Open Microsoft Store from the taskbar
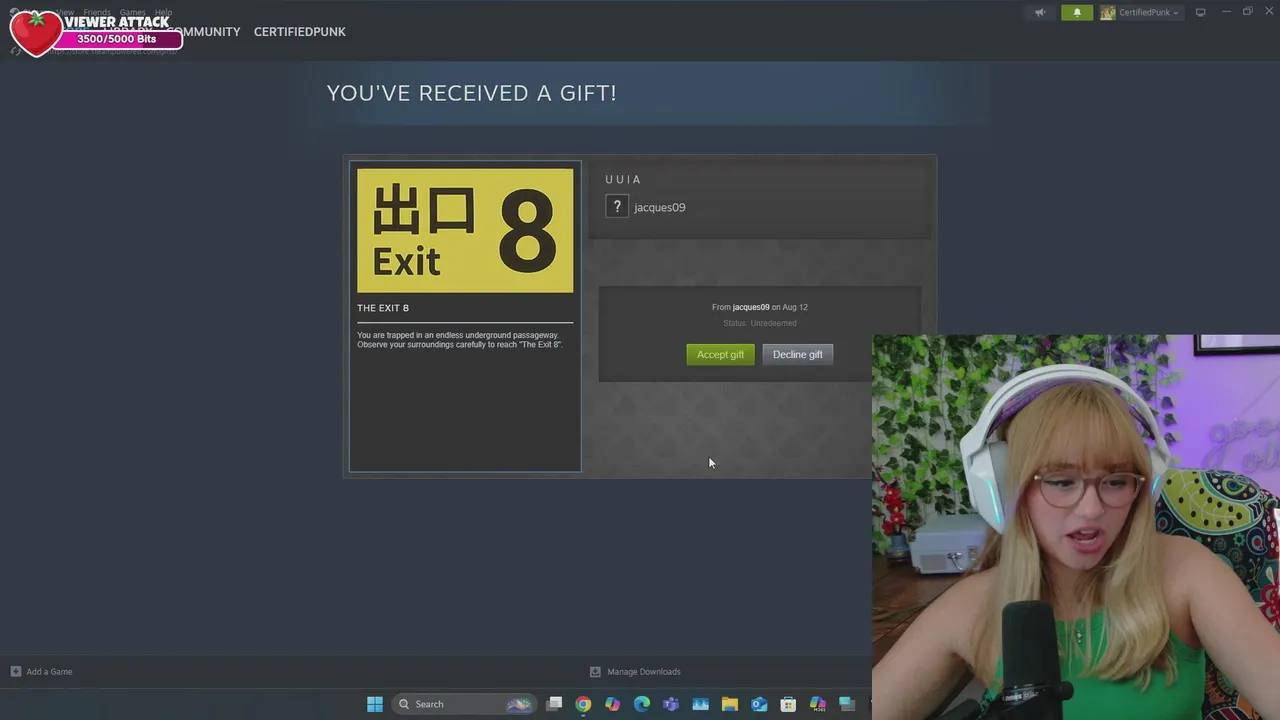The width and height of the screenshot is (1280, 720). click(788, 704)
